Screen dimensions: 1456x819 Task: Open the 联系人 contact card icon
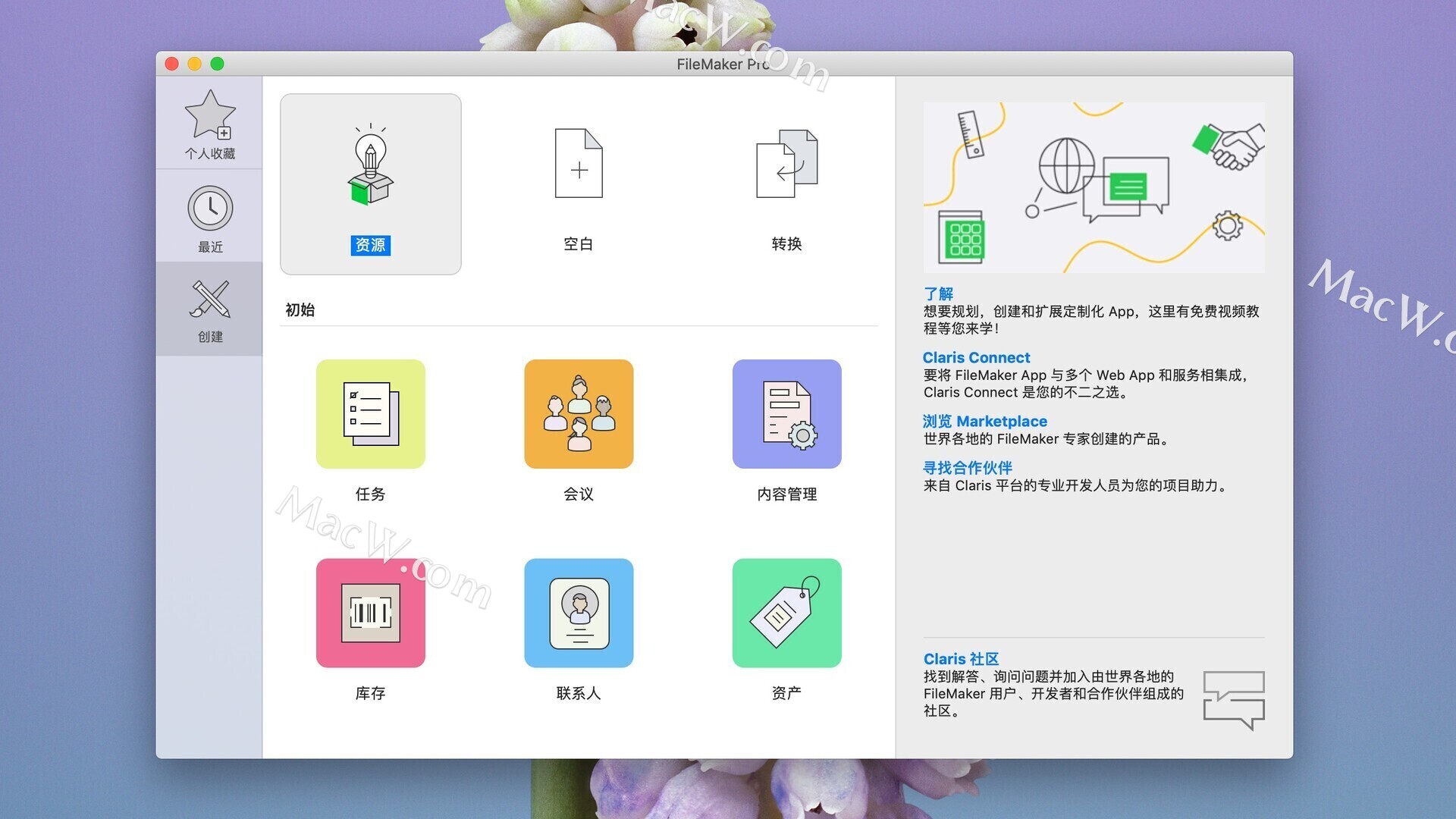(x=579, y=613)
